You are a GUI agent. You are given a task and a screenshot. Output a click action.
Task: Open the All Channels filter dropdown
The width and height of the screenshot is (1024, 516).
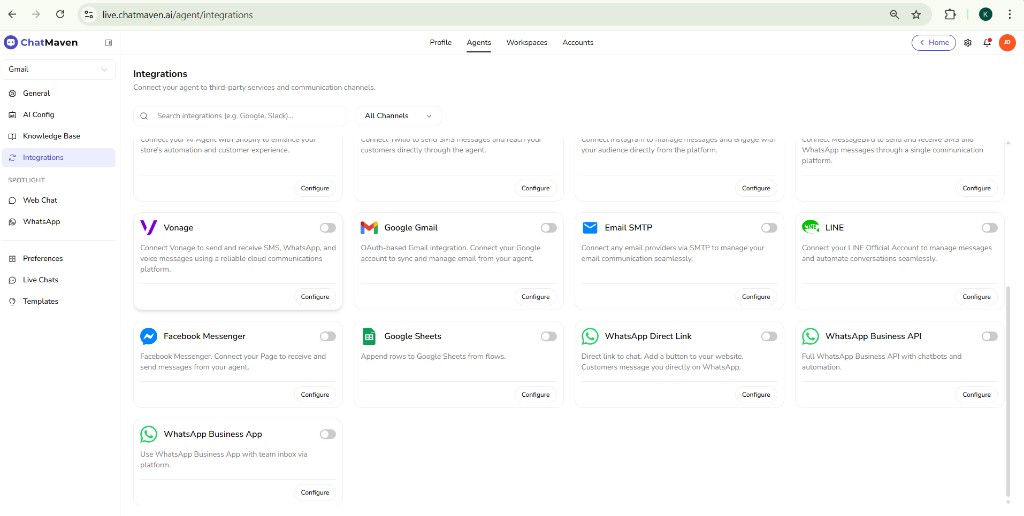pos(398,116)
